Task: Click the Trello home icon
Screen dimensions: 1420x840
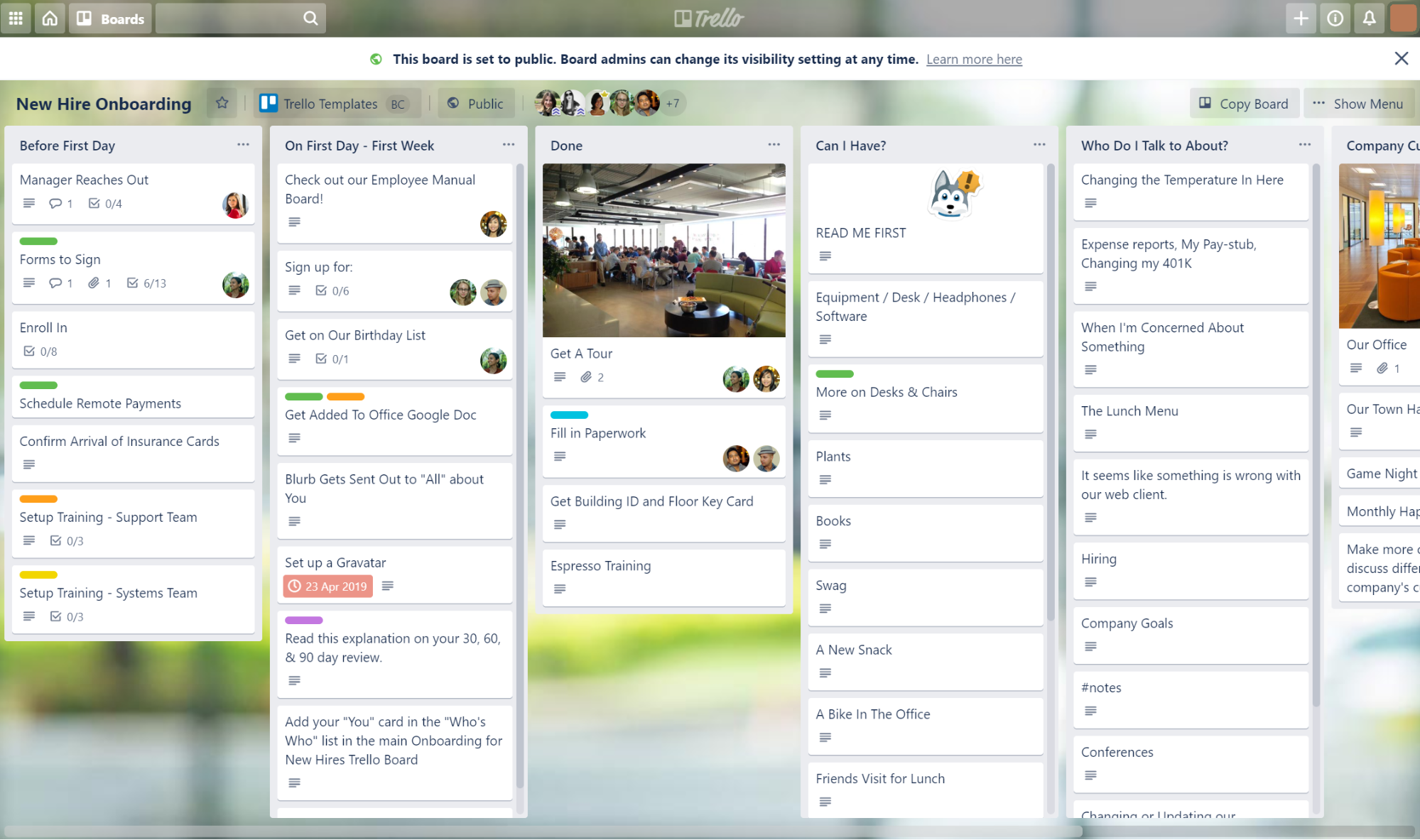Action: [x=49, y=18]
